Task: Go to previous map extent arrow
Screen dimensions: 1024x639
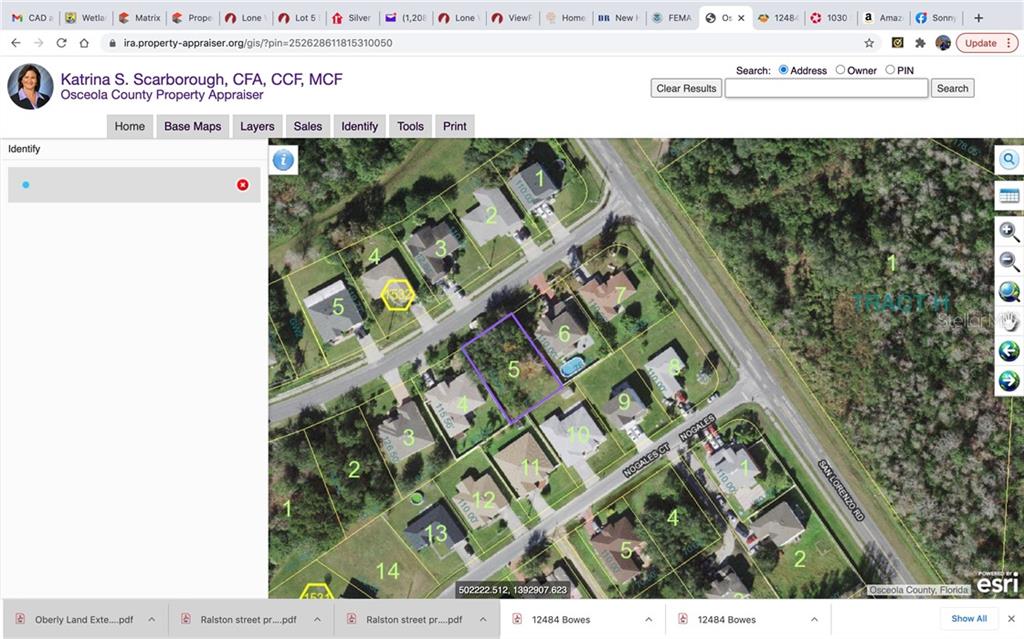Action: coord(1009,351)
